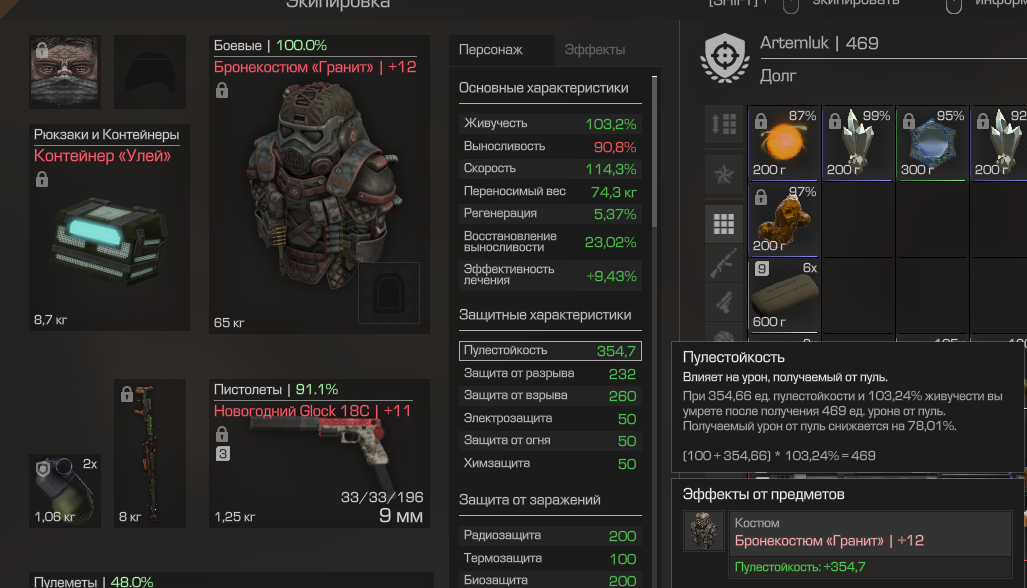Image resolution: width=1027 pixels, height=588 pixels.
Task: Click lock icon on the 87% artifact
Action: tap(760, 121)
